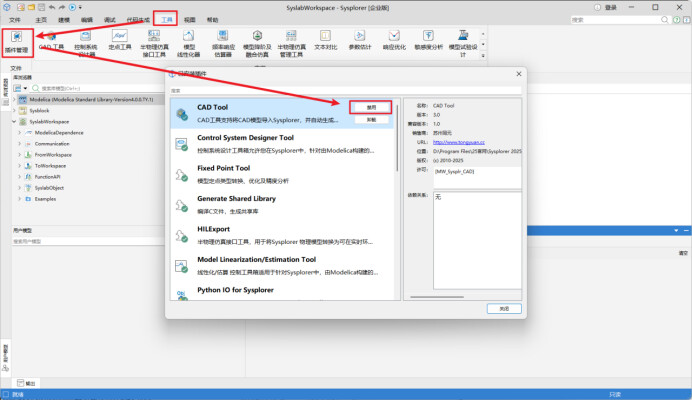Click the 卸载 uninstall button for CAD Tool
The width and height of the screenshot is (692, 401).
point(371,120)
